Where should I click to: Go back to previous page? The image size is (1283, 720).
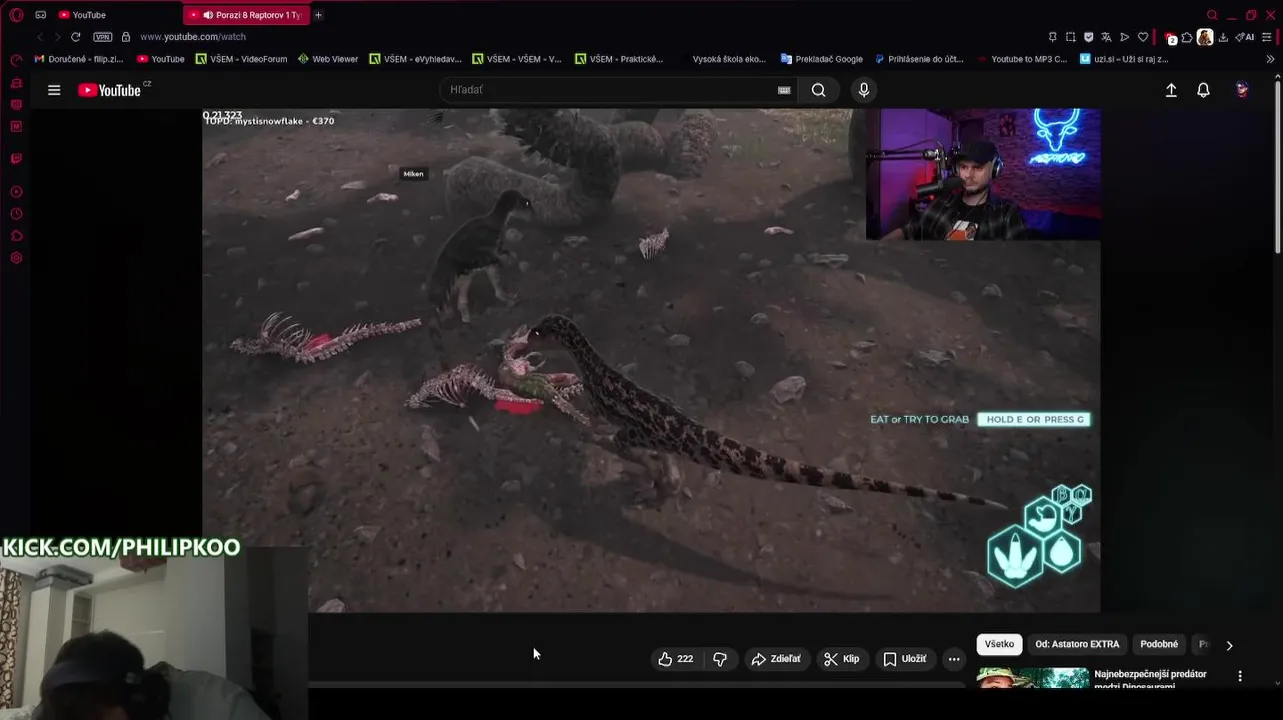click(40, 37)
